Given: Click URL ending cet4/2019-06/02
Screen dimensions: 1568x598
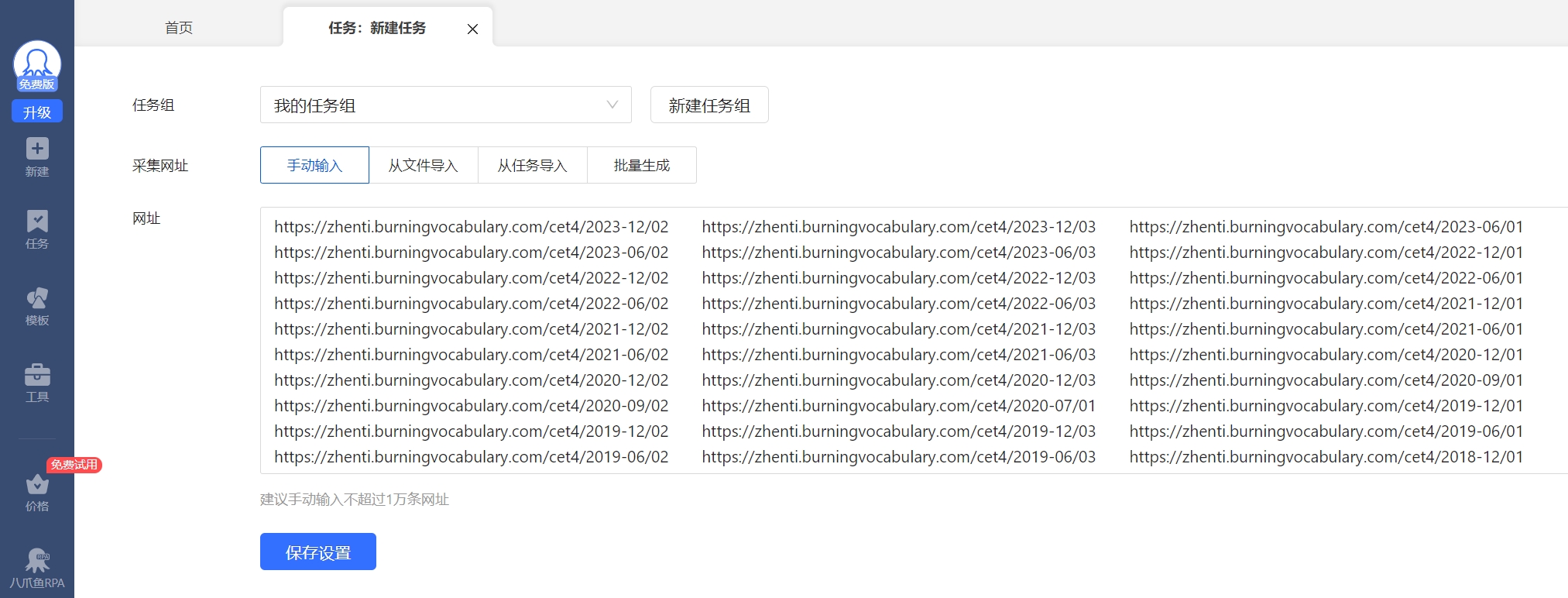Looking at the screenshot, I should click(x=472, y=457).
